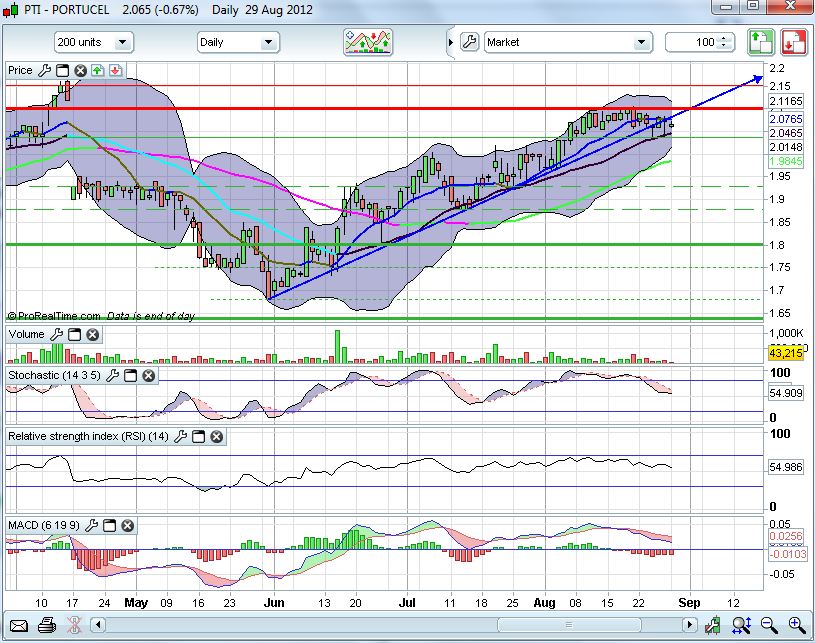This screenshot has height=643, width=815.
Task: Click the green Buy order button
Action: 760,42
